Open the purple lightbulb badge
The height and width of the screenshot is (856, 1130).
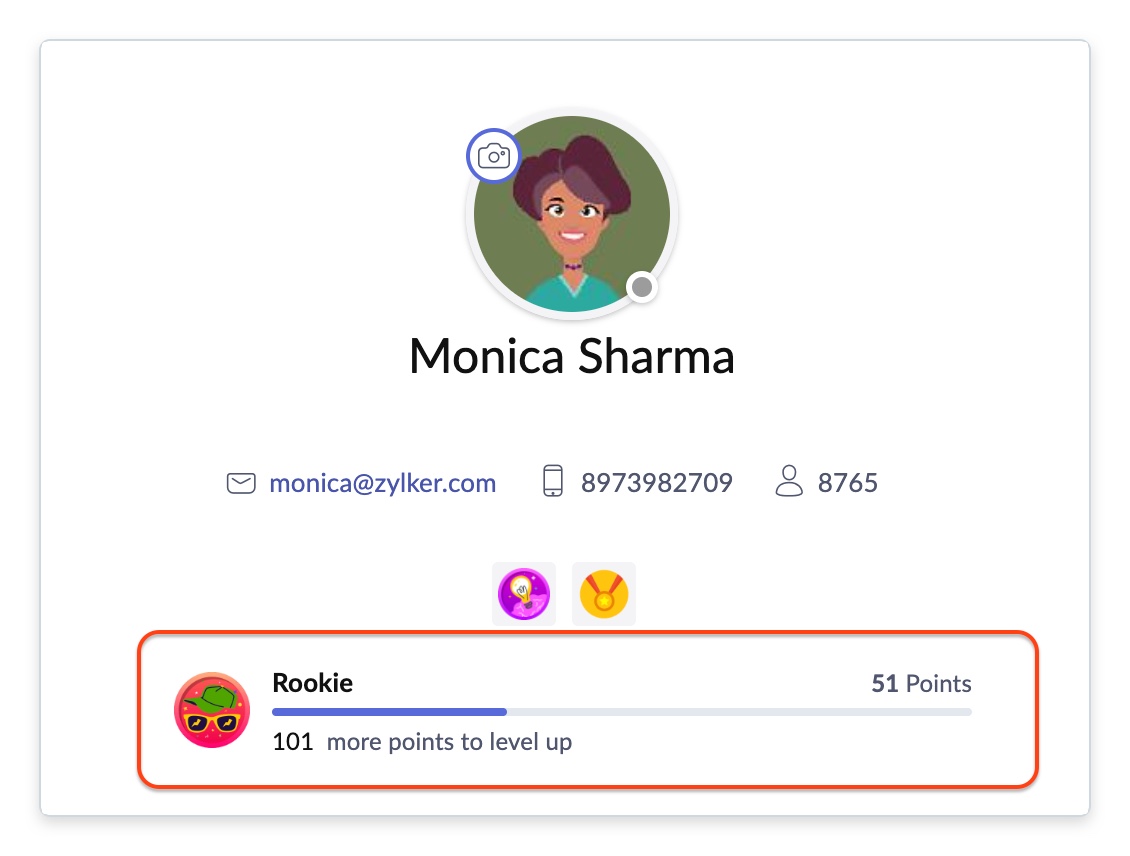coord(524,594)
